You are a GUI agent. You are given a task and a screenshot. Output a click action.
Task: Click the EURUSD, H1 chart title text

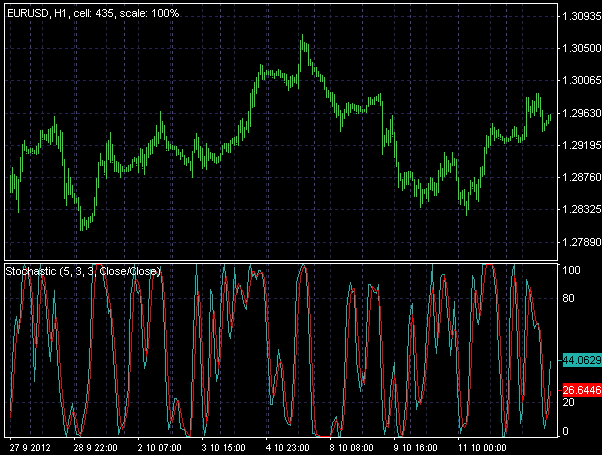coord(93,13)
